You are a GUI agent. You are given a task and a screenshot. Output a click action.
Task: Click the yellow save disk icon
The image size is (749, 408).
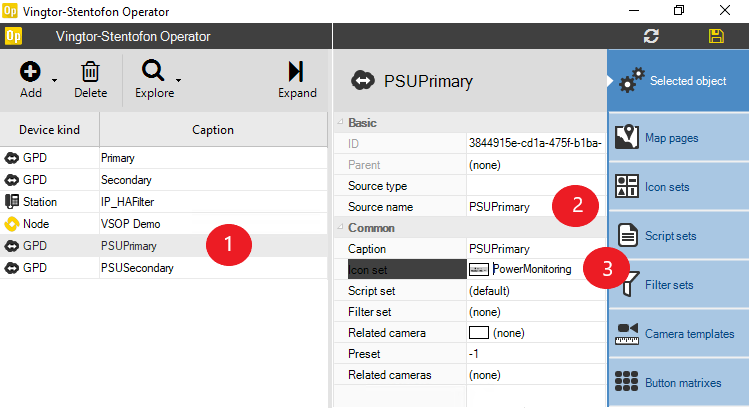[716, 35]
